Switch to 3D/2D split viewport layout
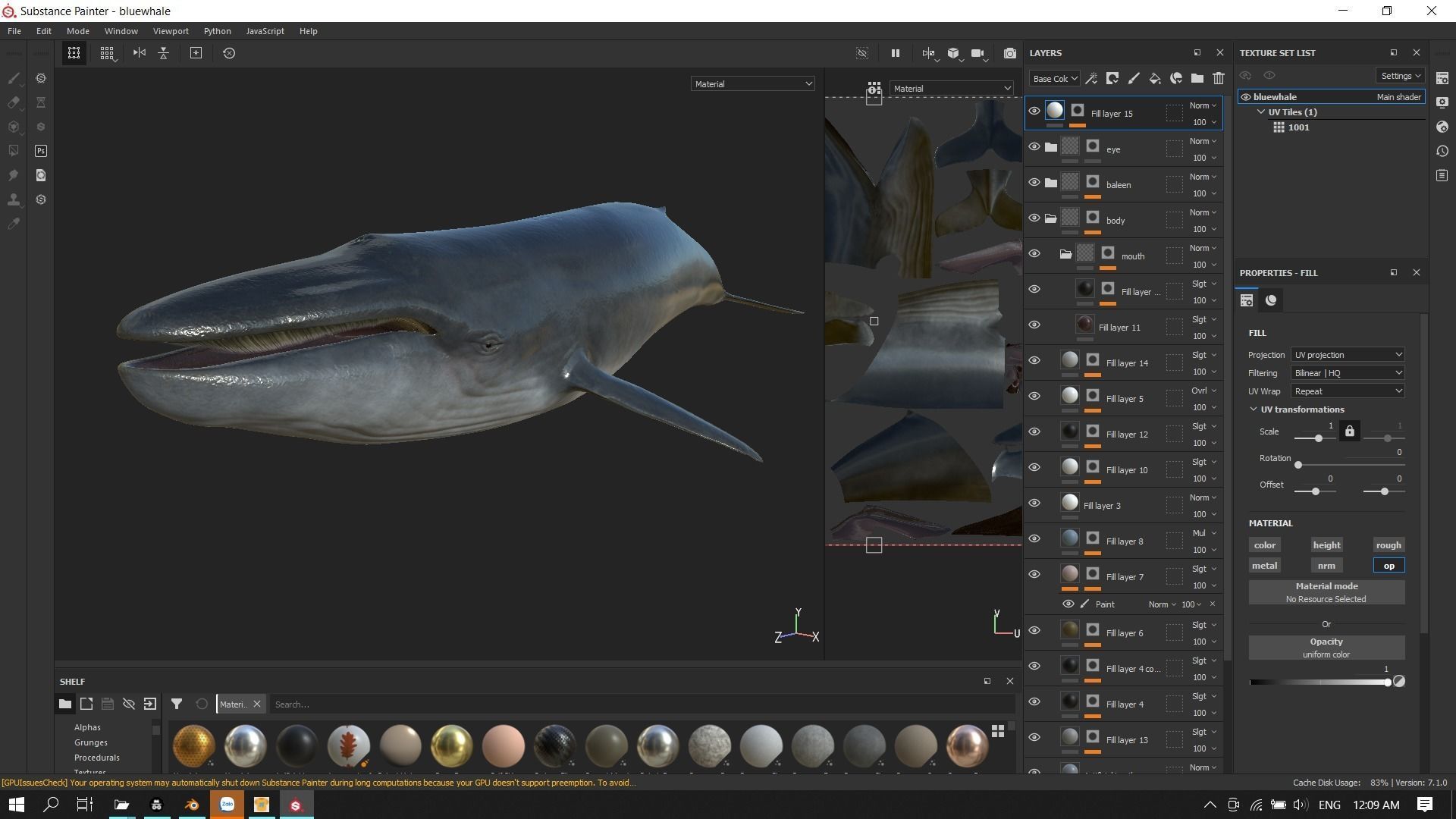1456x819 pixels. click(x=928, y=53)
